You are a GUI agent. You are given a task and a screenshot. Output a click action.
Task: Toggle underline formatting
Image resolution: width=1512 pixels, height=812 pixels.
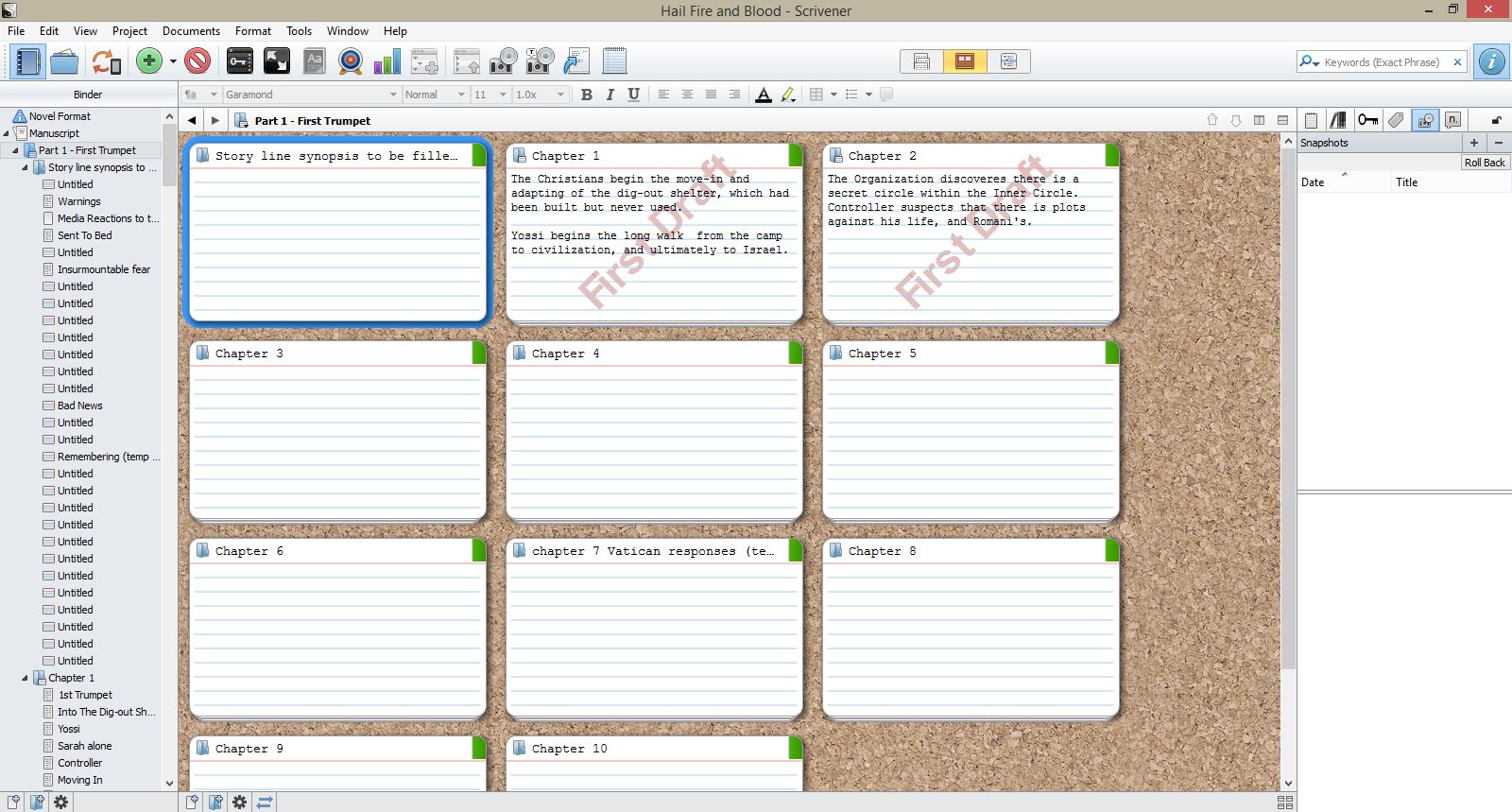click(634, 95)
